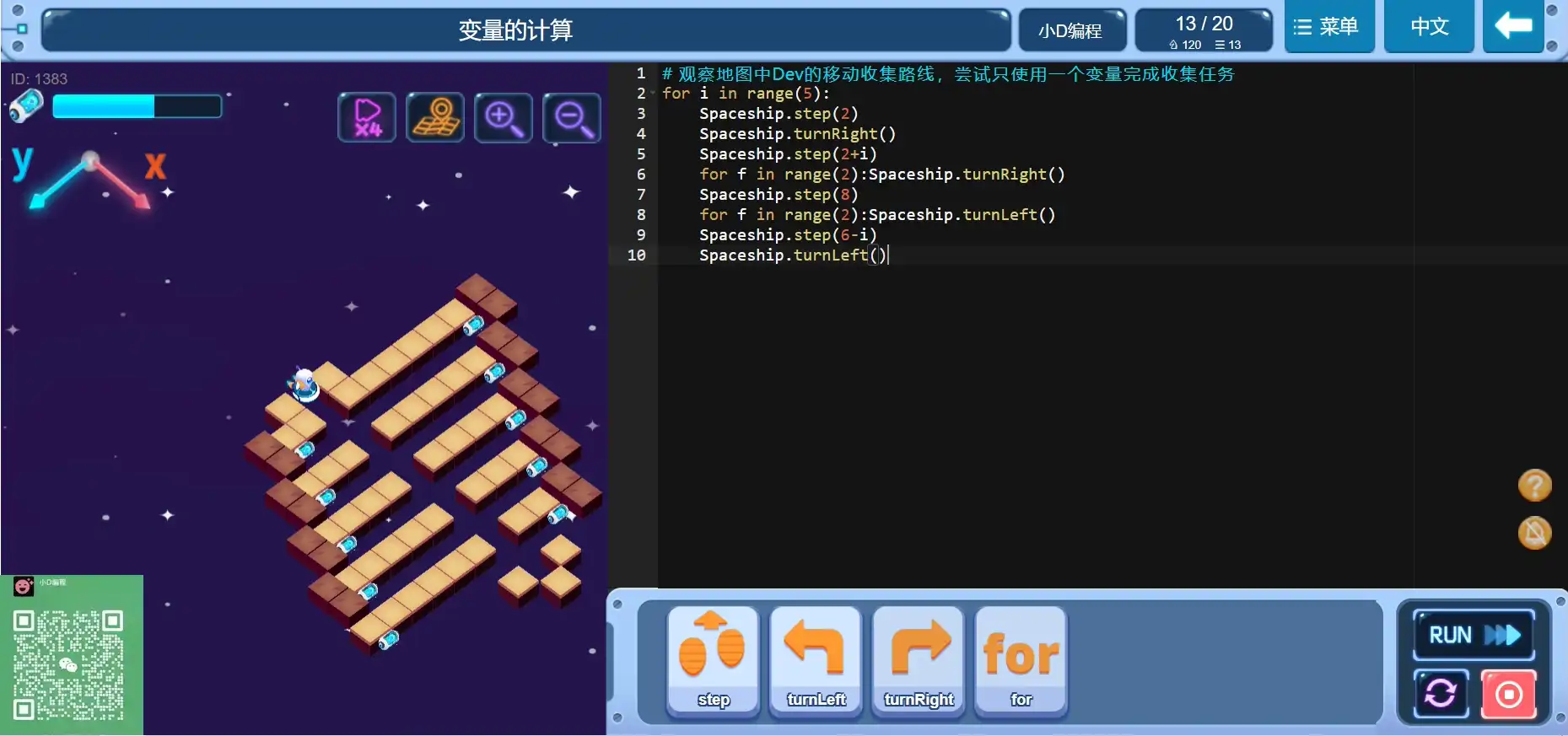This screenshot has width=1568, height=736.
Task: Toggle the X4 speed-up play icon
Action: [367, 117]
